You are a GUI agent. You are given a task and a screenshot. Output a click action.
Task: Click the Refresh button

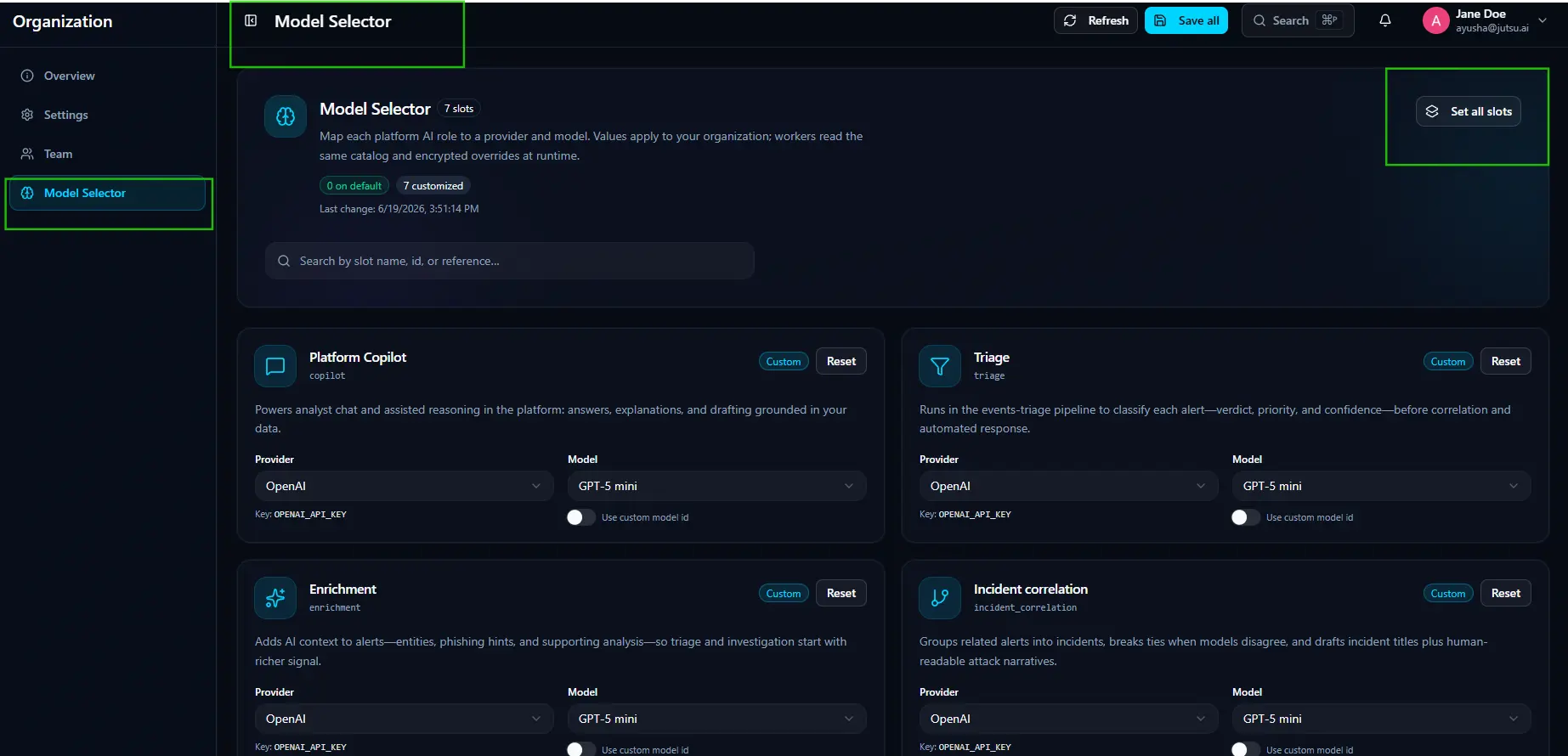1095,20
